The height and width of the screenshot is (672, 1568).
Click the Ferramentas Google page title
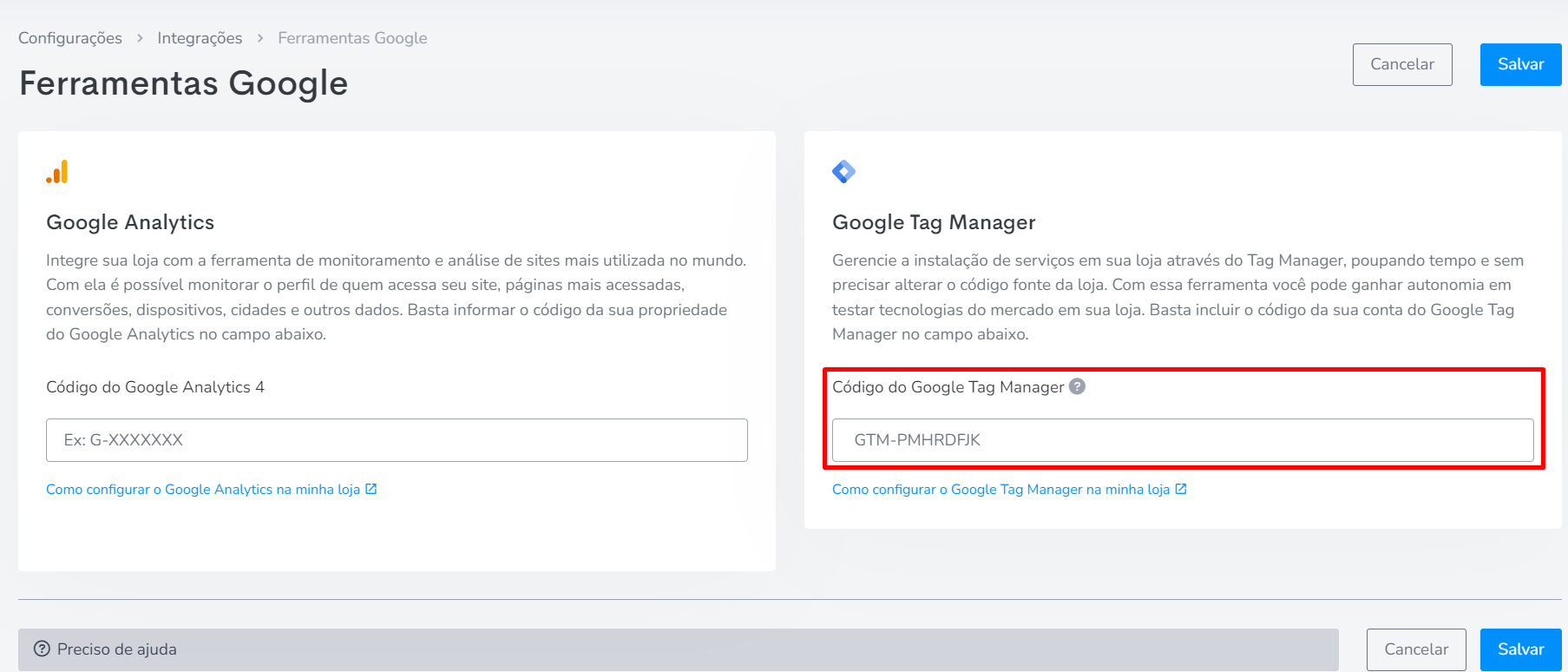[x=183, y=83]
